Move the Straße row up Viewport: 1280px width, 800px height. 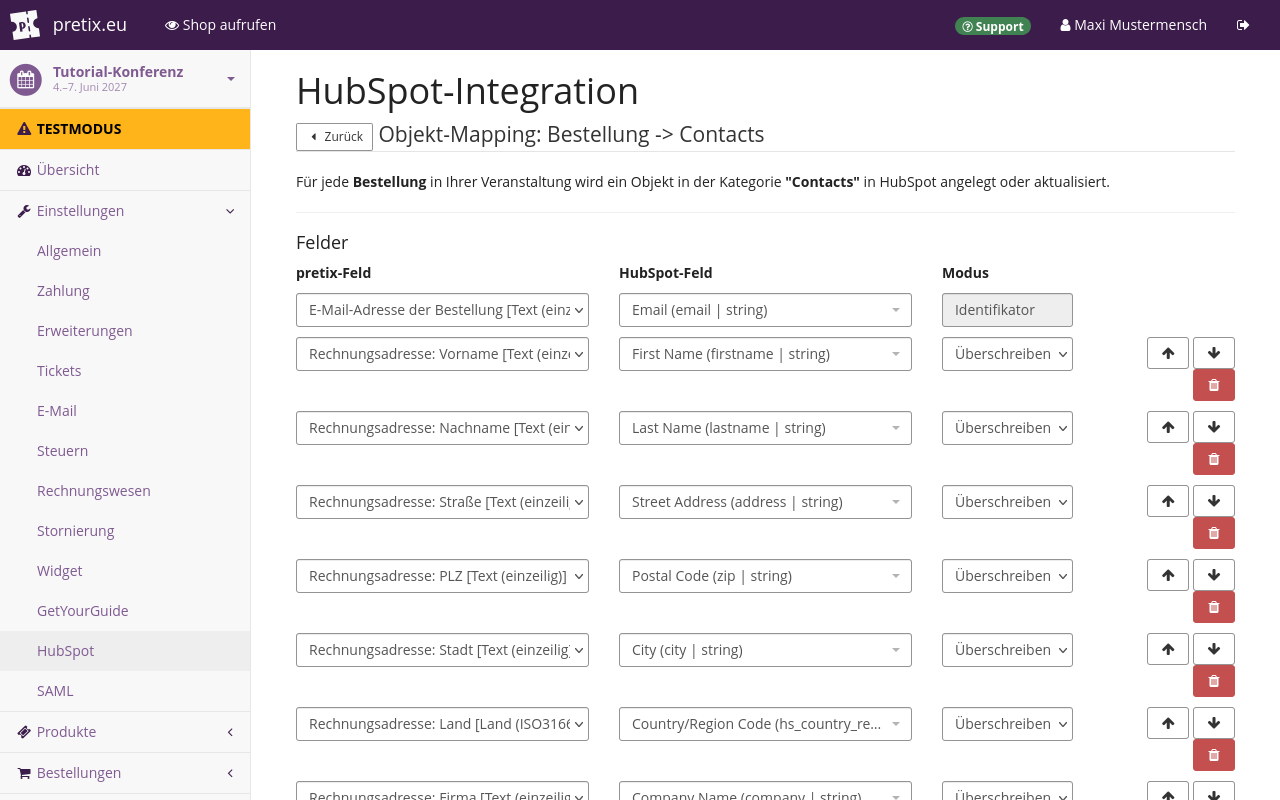pos(1168,501)
